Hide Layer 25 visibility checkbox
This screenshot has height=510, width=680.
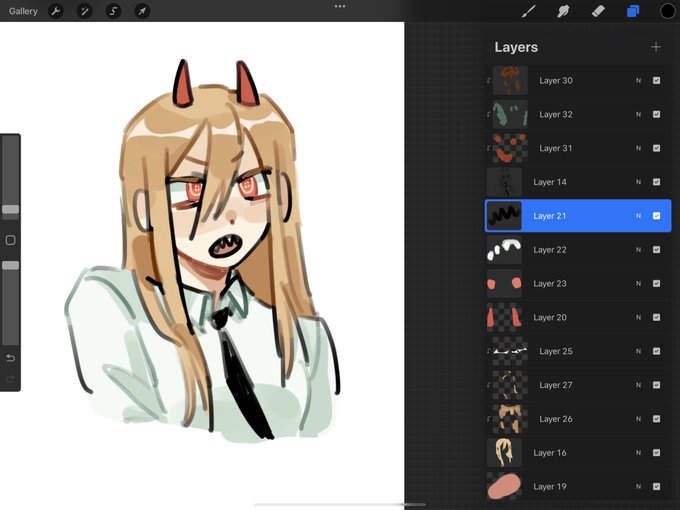click(656, 351)
